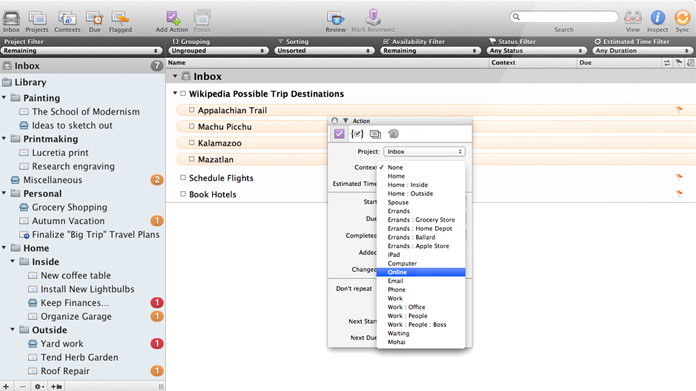Click the Name column header

327,63
